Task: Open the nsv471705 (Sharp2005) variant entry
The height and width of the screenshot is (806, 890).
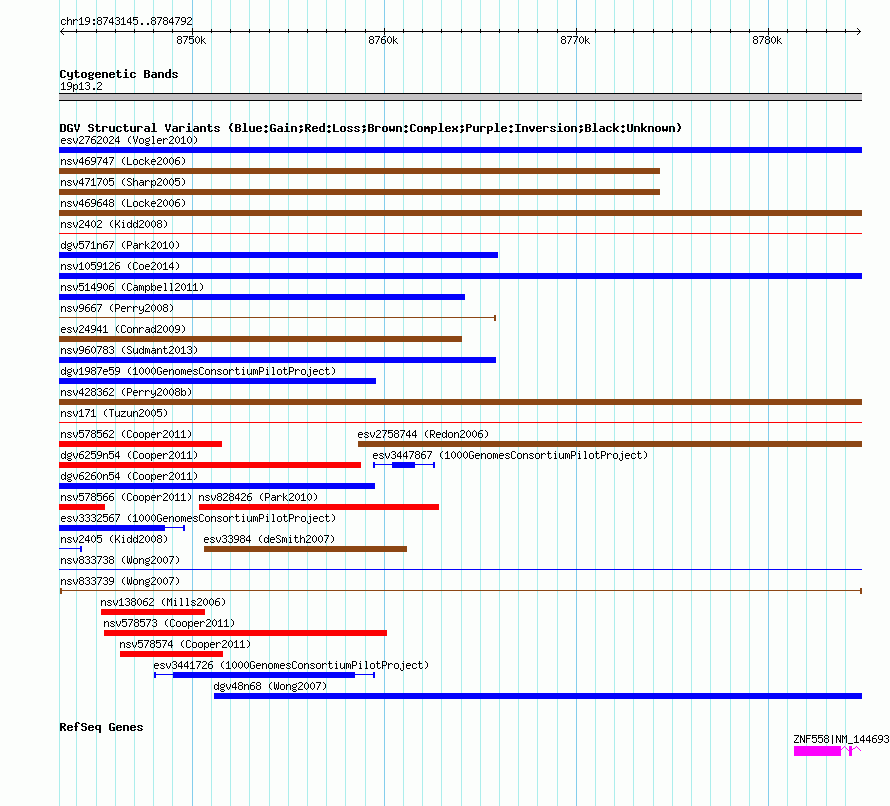Action: point(123,182)
